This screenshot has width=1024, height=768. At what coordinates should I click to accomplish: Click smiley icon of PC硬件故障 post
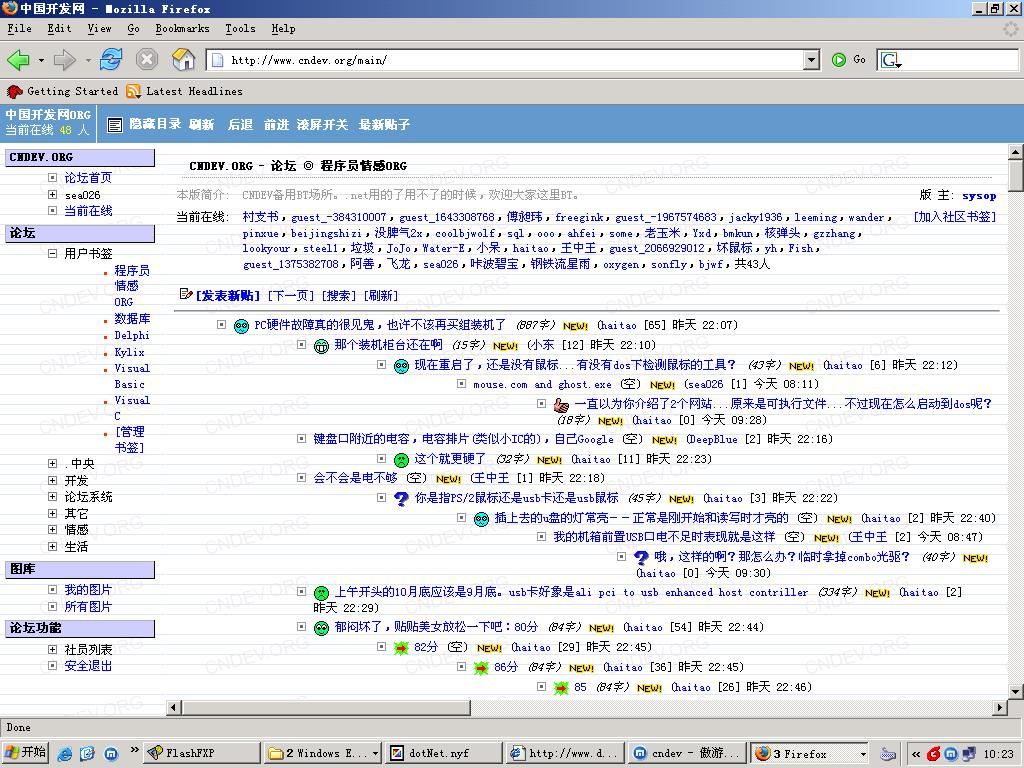click(x=242, y=326)
